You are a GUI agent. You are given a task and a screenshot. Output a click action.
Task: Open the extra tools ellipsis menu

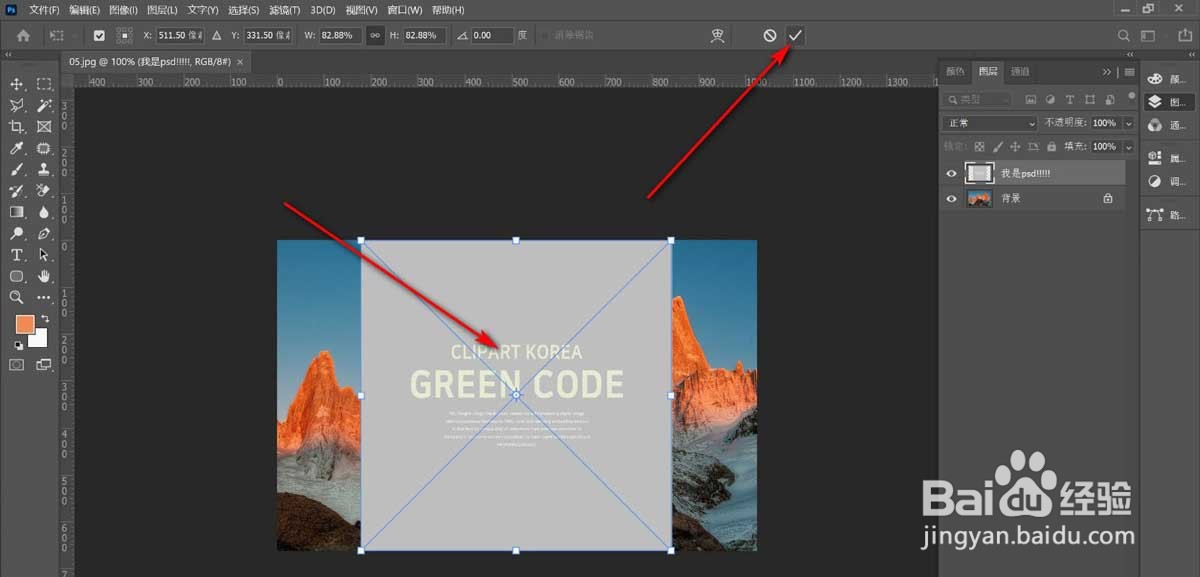click(44, 297)
